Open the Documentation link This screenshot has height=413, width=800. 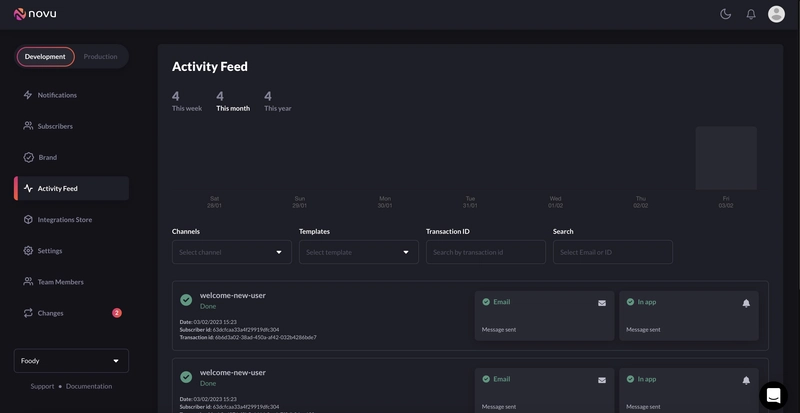89,386
